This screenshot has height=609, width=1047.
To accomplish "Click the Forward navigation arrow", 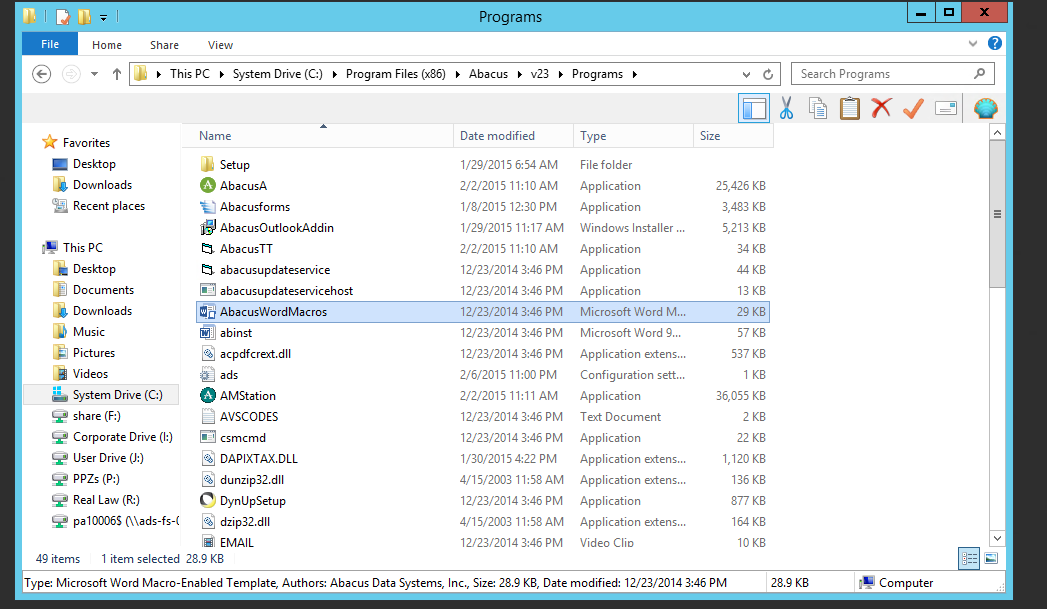I will (x=71, y=74).
